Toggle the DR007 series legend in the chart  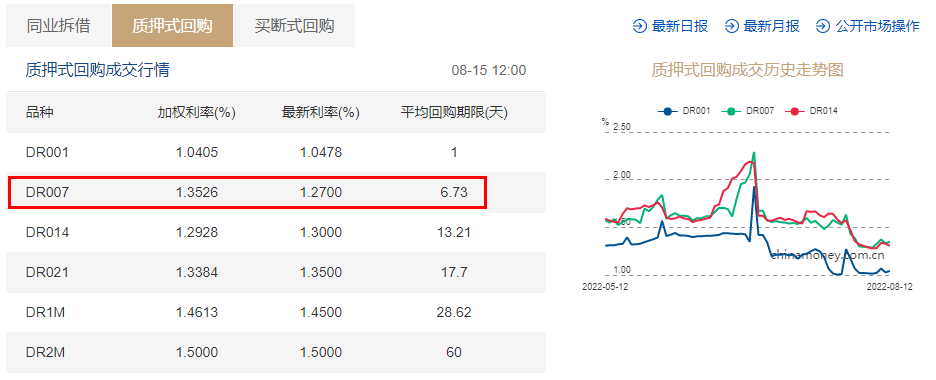click(x=748, y=111)
